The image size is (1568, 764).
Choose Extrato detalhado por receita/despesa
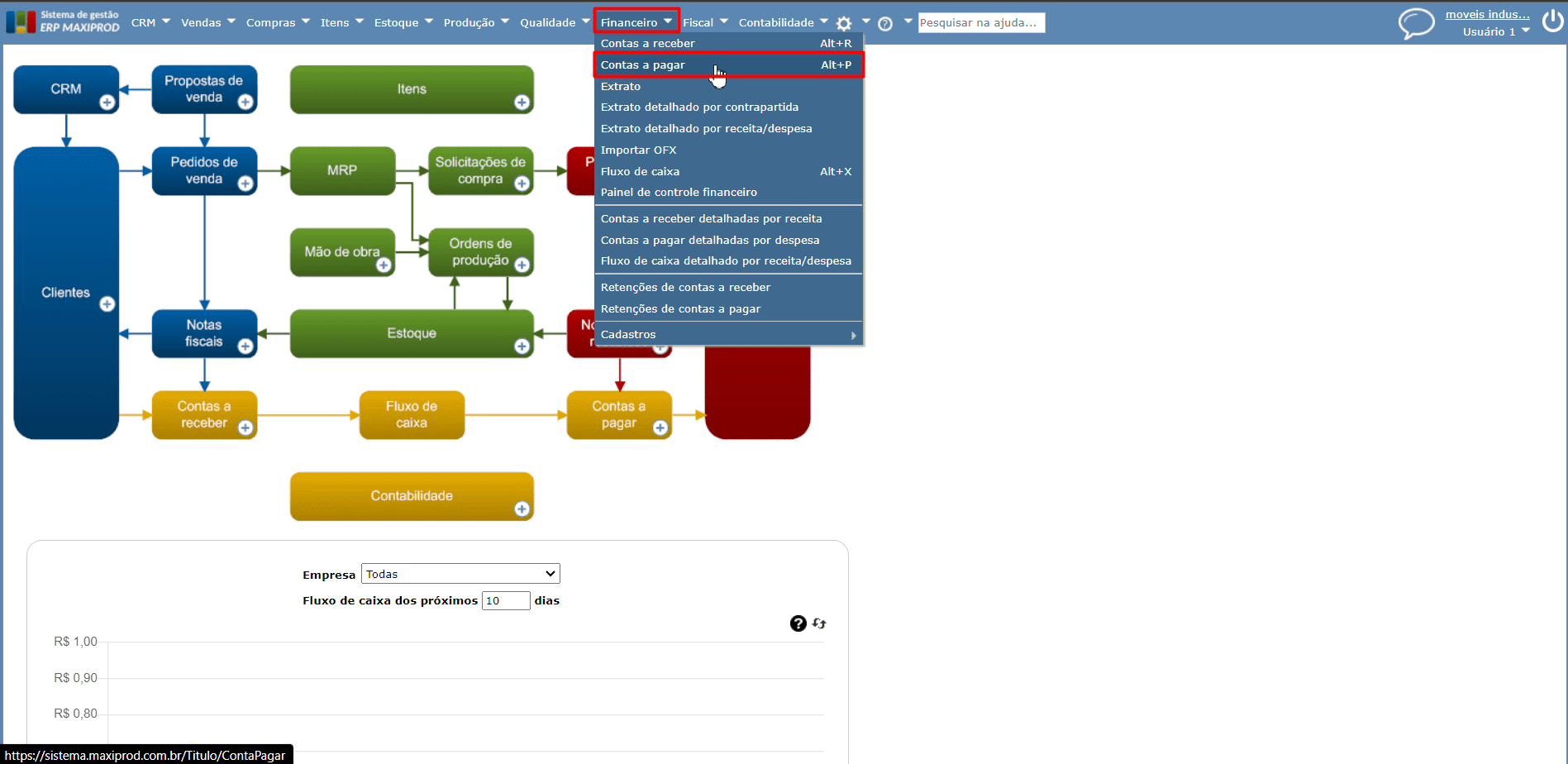click(728, 128)
